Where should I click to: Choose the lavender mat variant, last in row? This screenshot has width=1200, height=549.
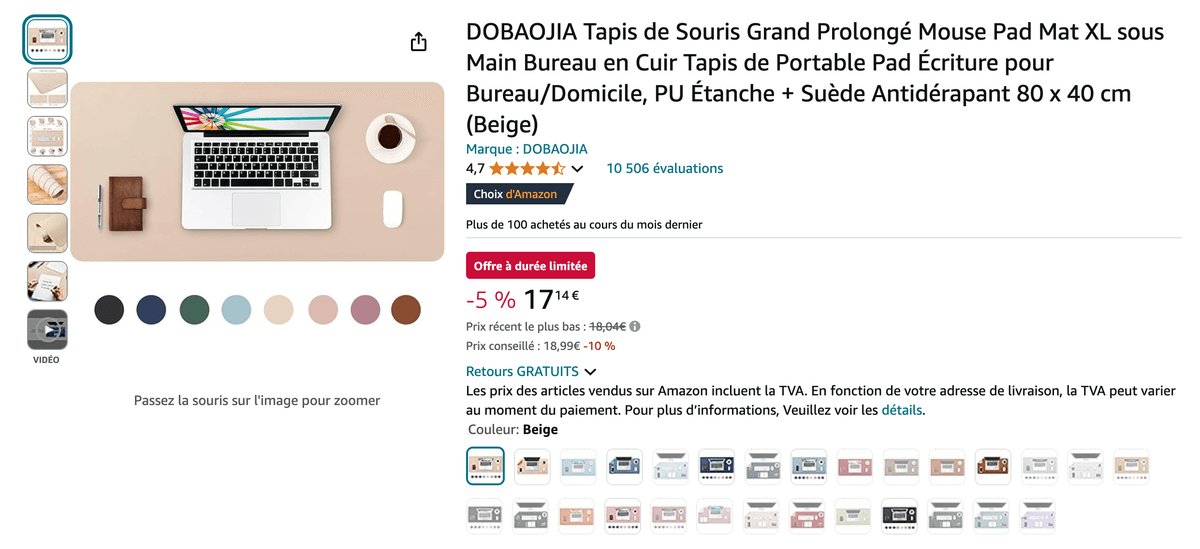(1037, 516)
